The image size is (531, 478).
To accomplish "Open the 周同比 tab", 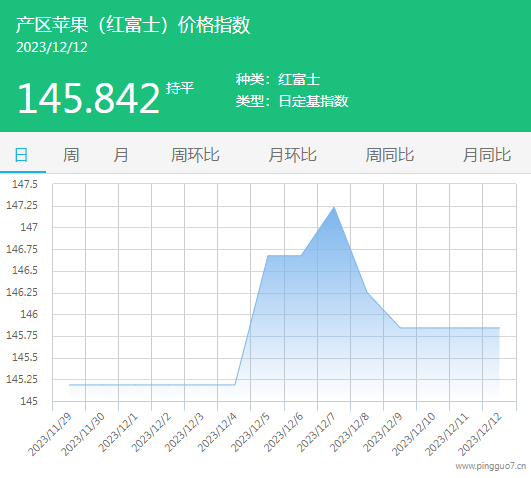I will pyautogui.click(x=390, y=155).
